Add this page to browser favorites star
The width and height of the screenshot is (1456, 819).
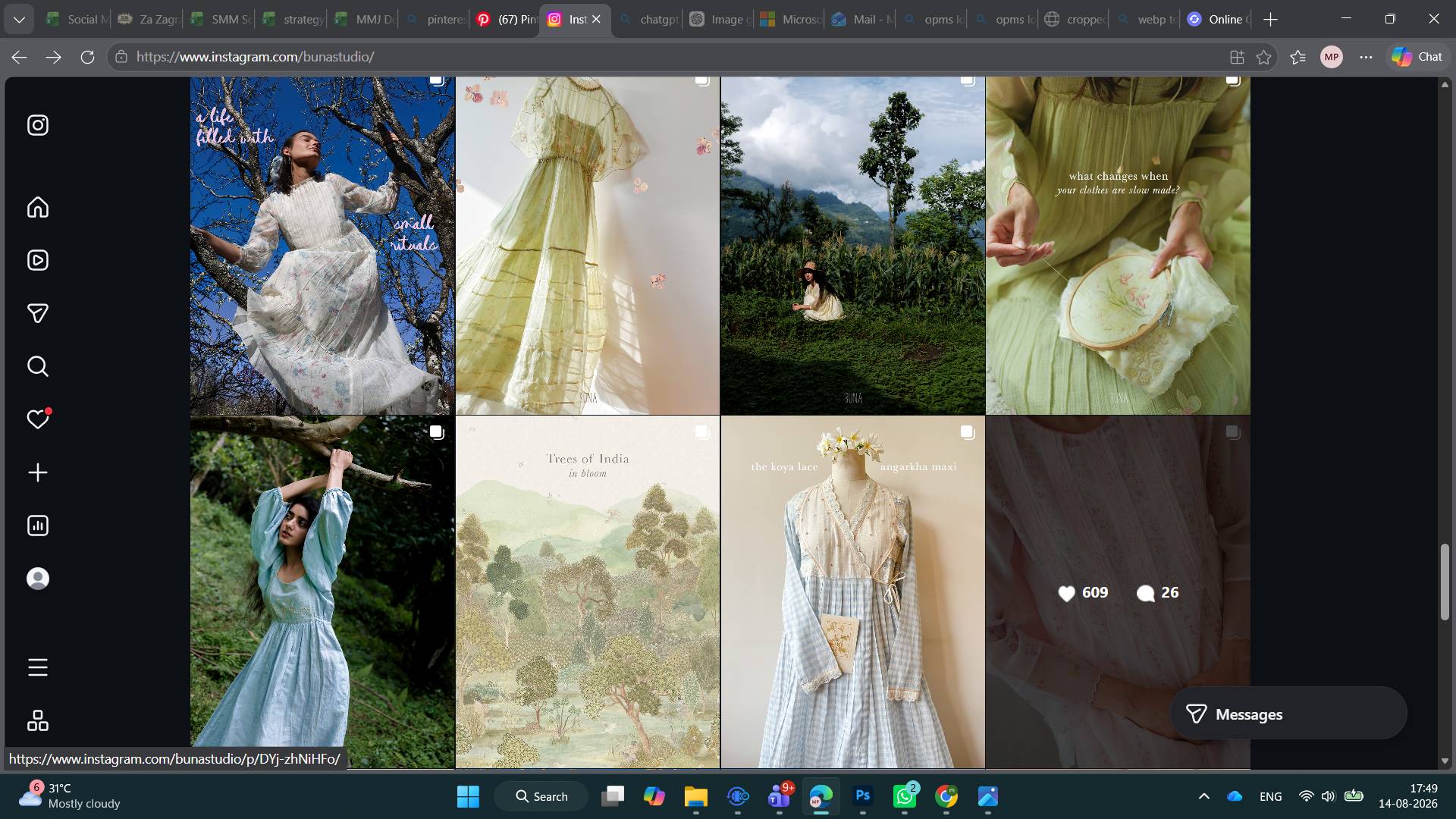tap(1263, 57)
